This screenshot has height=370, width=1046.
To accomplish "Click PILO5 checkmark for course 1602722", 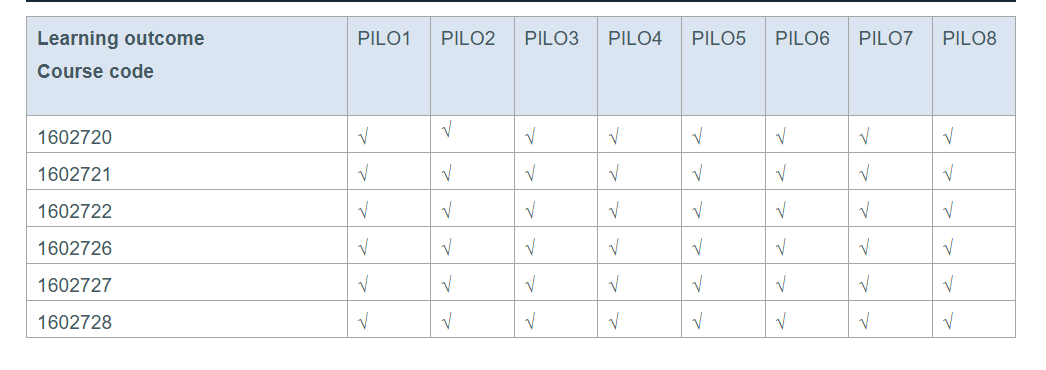I will (697, 211).
